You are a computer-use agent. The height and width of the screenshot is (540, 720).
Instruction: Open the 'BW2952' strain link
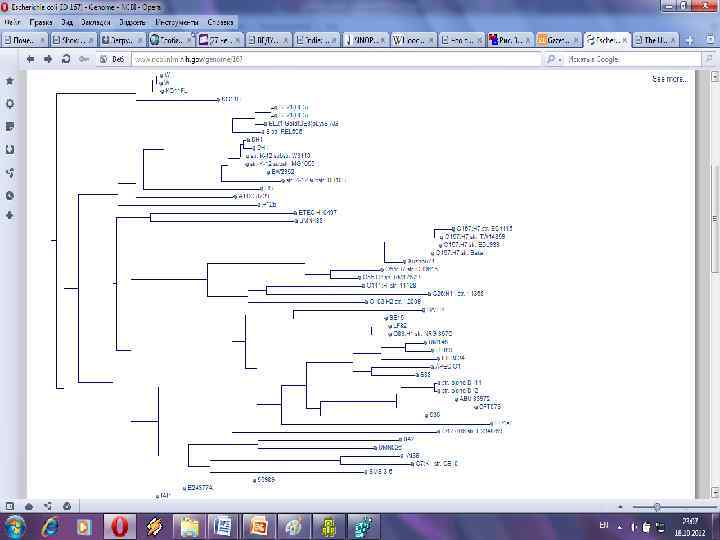point(282,172)
